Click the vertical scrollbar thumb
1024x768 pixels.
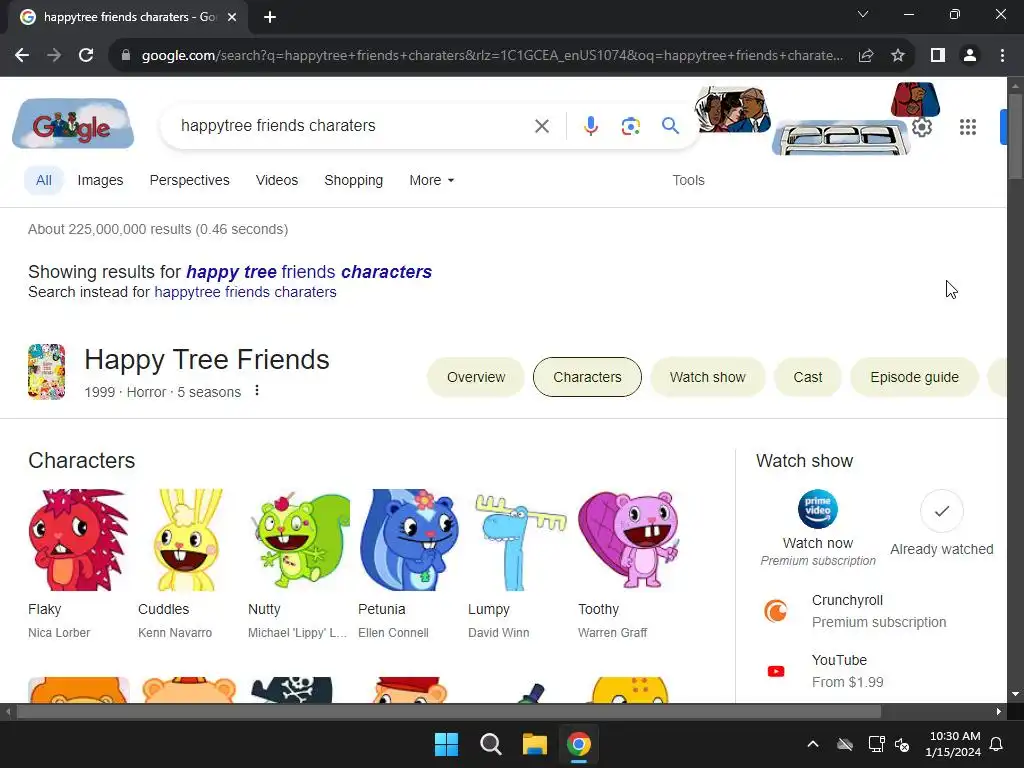click(1015, 136)
